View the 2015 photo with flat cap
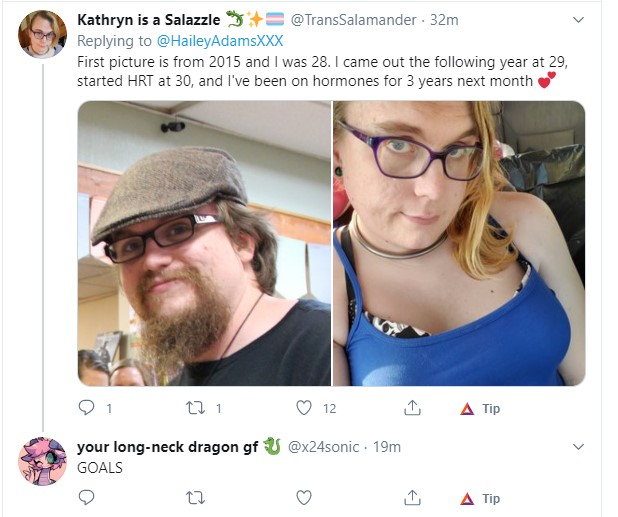This screenshot has width=618, height=517. [x=204, y=243]
